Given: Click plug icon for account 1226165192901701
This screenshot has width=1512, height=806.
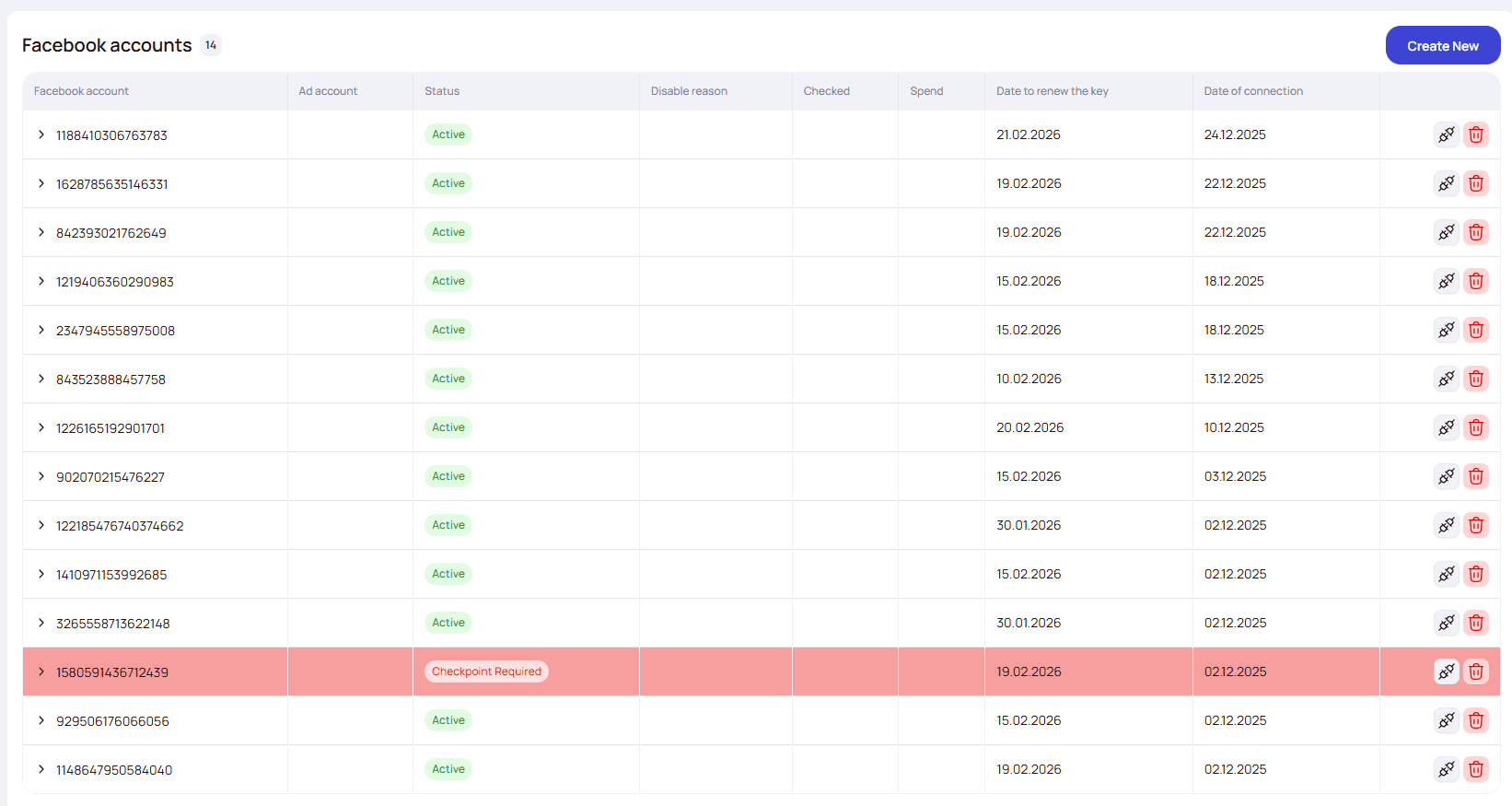Looking at the screenshot, I should point(1447,427).
